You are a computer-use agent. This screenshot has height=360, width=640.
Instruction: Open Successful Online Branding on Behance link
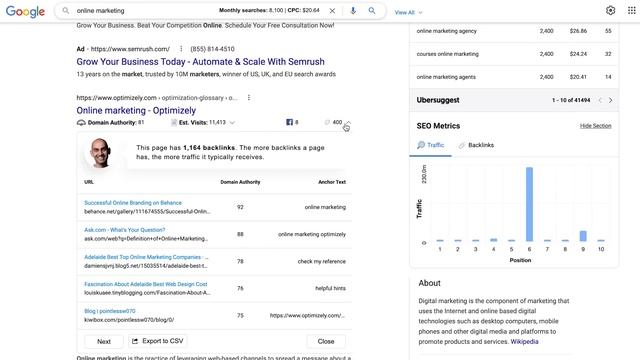pos(133,202)
